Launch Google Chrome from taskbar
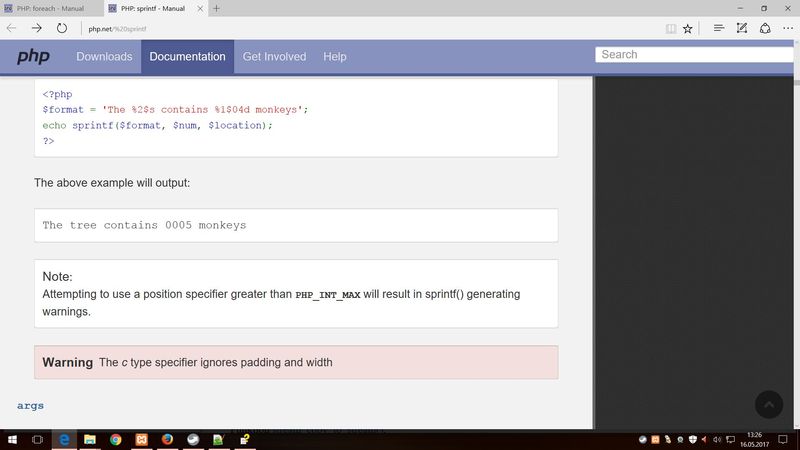Image resolution: width=800 pixels, height=450 pixels. 116,439
